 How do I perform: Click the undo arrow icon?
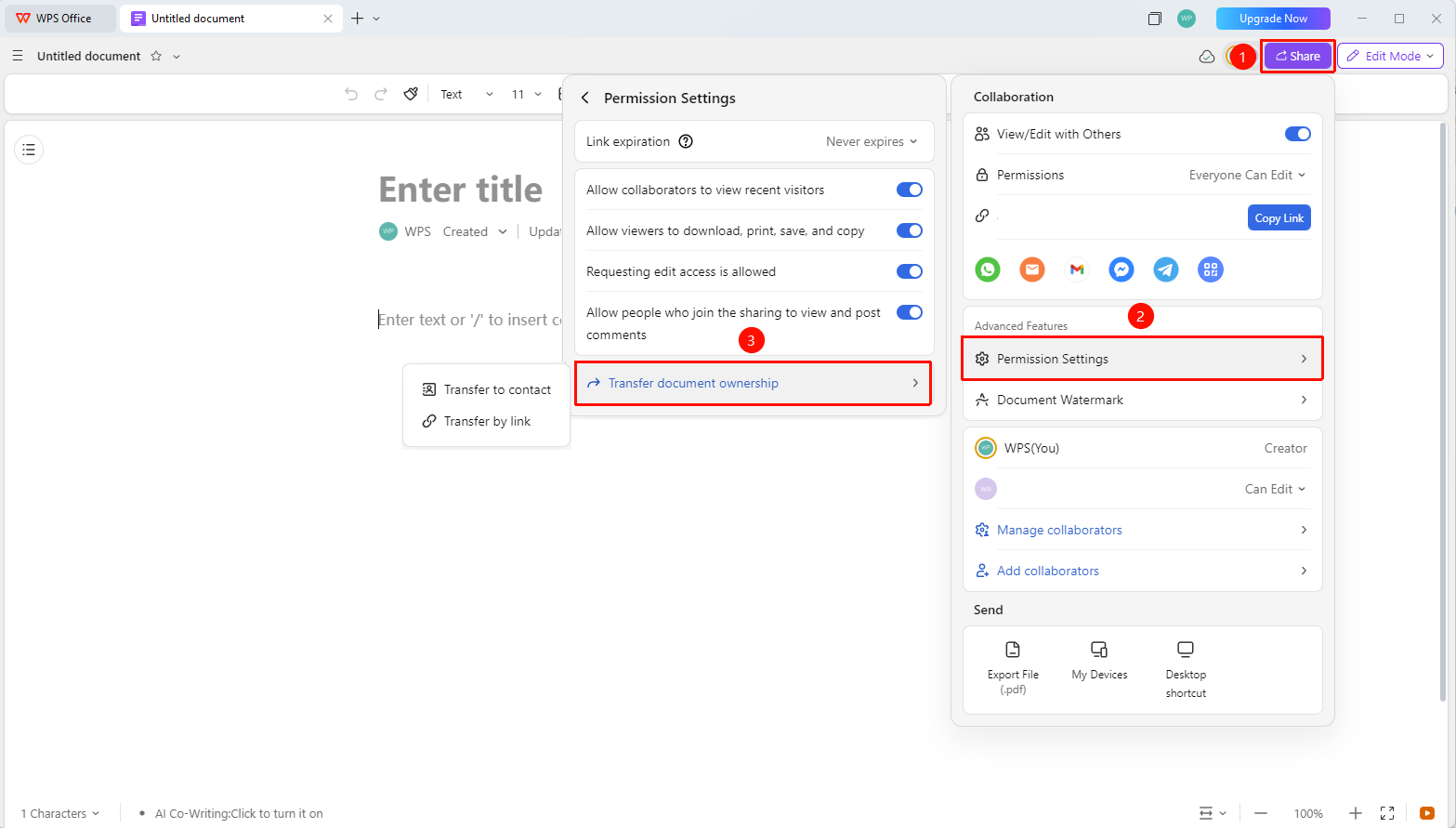351,94
